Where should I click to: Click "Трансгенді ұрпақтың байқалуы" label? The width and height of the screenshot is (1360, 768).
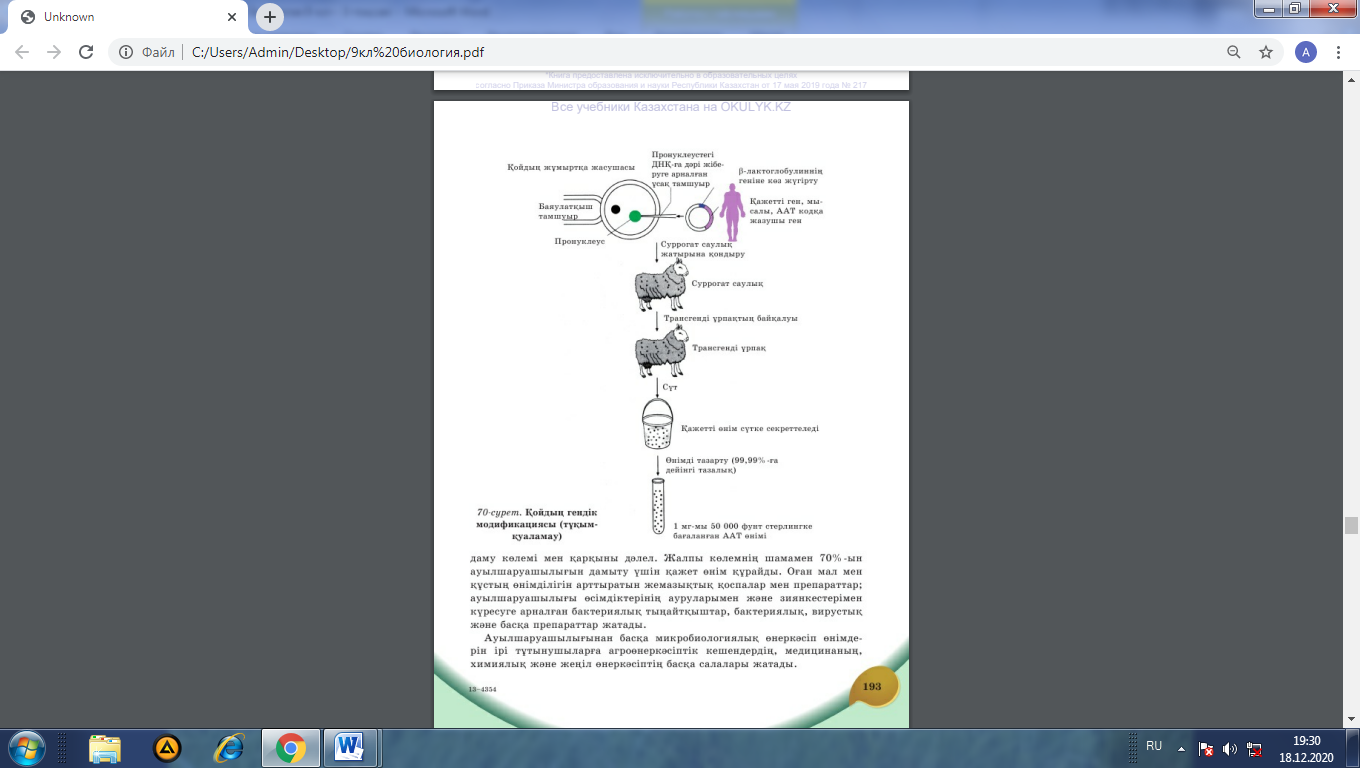click(730, 318)
